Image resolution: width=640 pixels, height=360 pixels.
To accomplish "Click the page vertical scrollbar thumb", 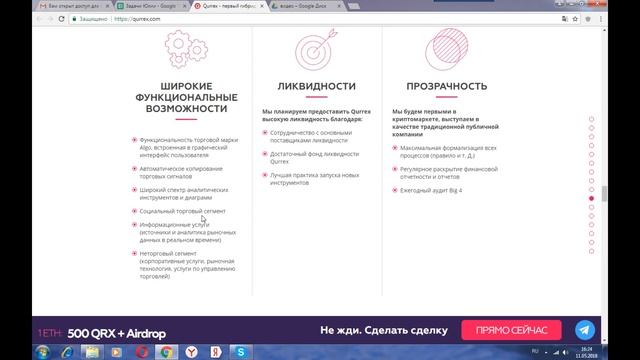I will tap(604, 193).
